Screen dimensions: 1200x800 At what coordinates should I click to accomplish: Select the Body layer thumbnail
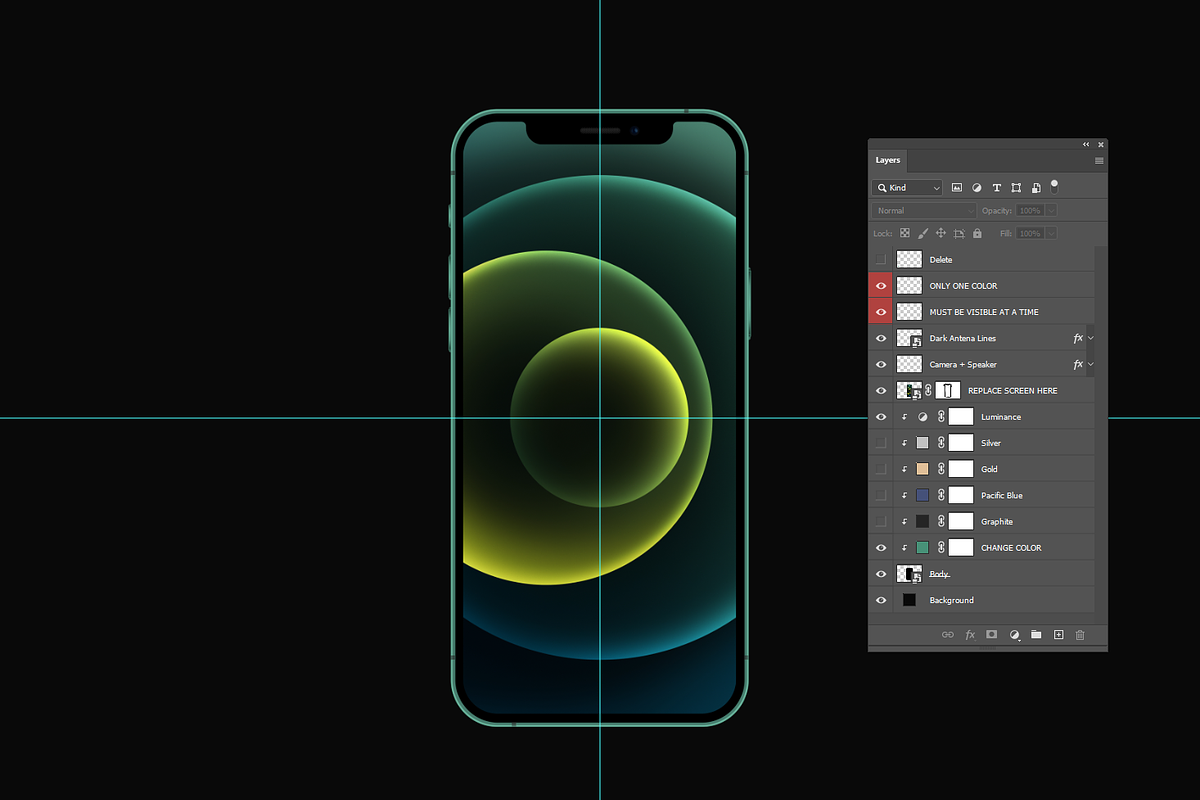909,574
